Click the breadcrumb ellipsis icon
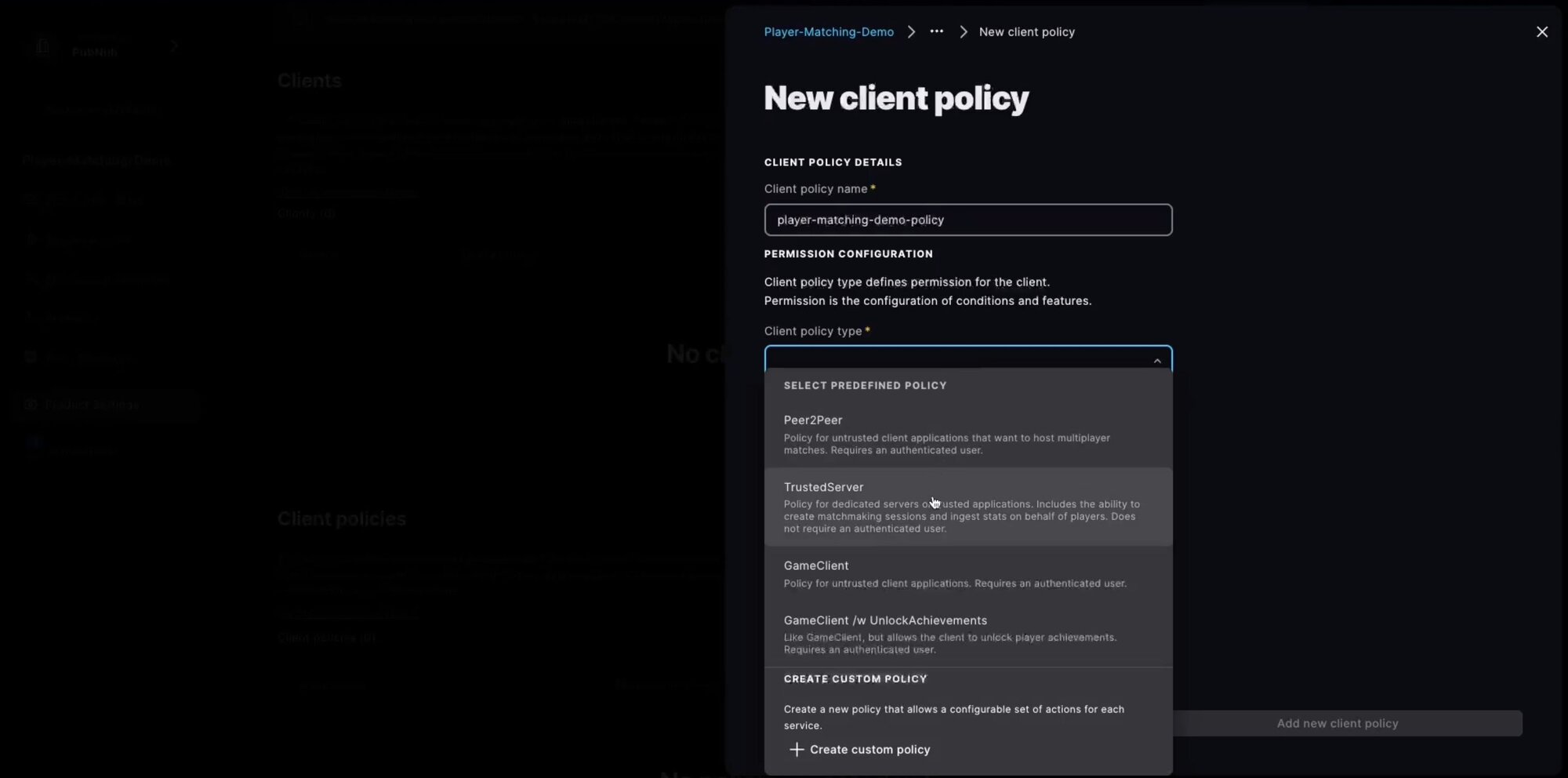 pyautogui.click(x=936, y=32)
